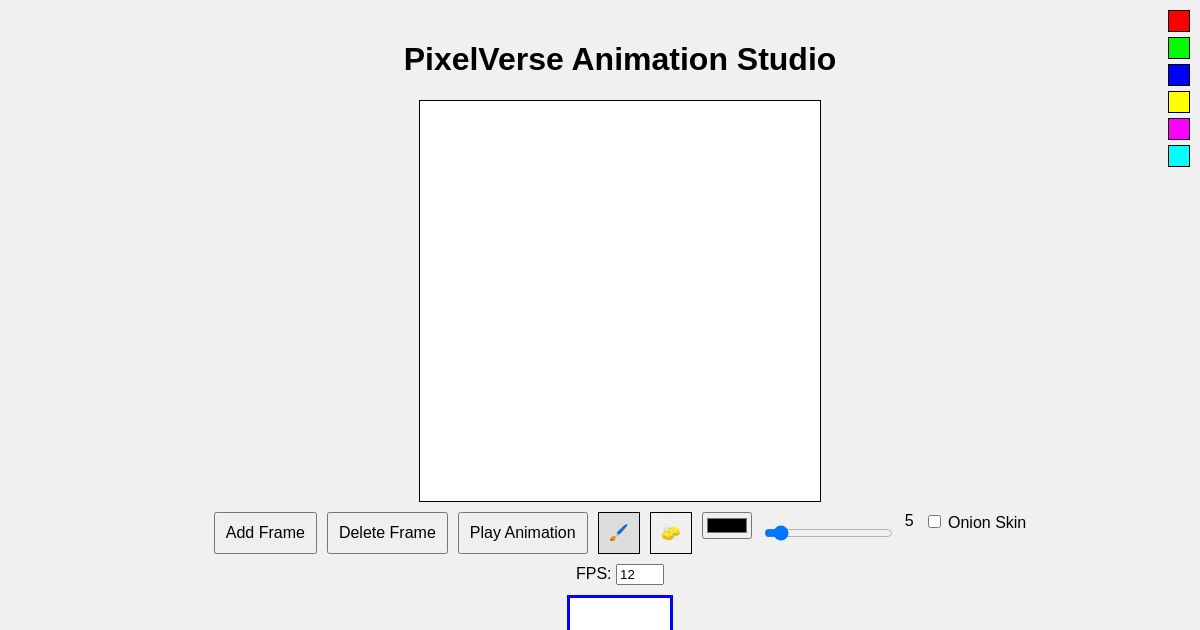Screen dimensions: 1200x630
Task: Pick the yellow color swatch
Action: pos(1179,102)
